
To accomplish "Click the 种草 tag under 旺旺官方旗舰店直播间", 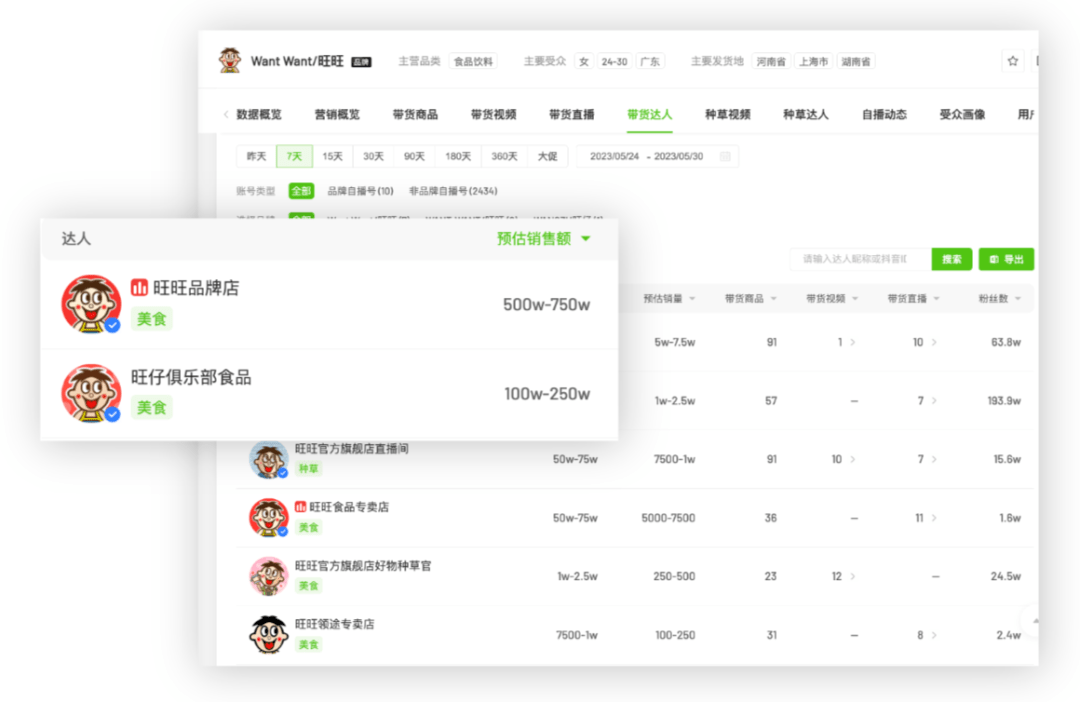I will pos(309,468).
